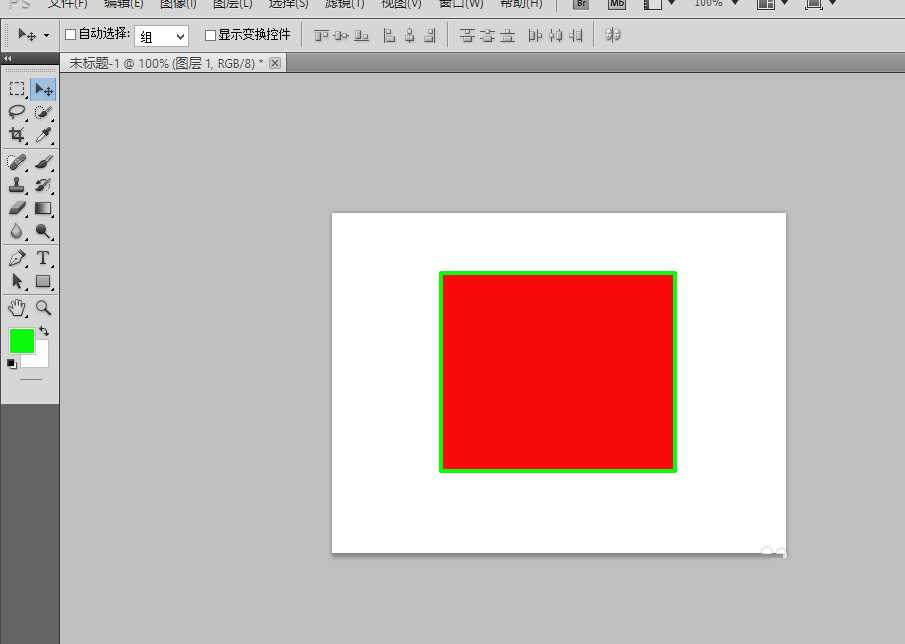Tick the 显示变换控件 checkbox
Screen dimensions: 905x644
[x=210, y=35]
